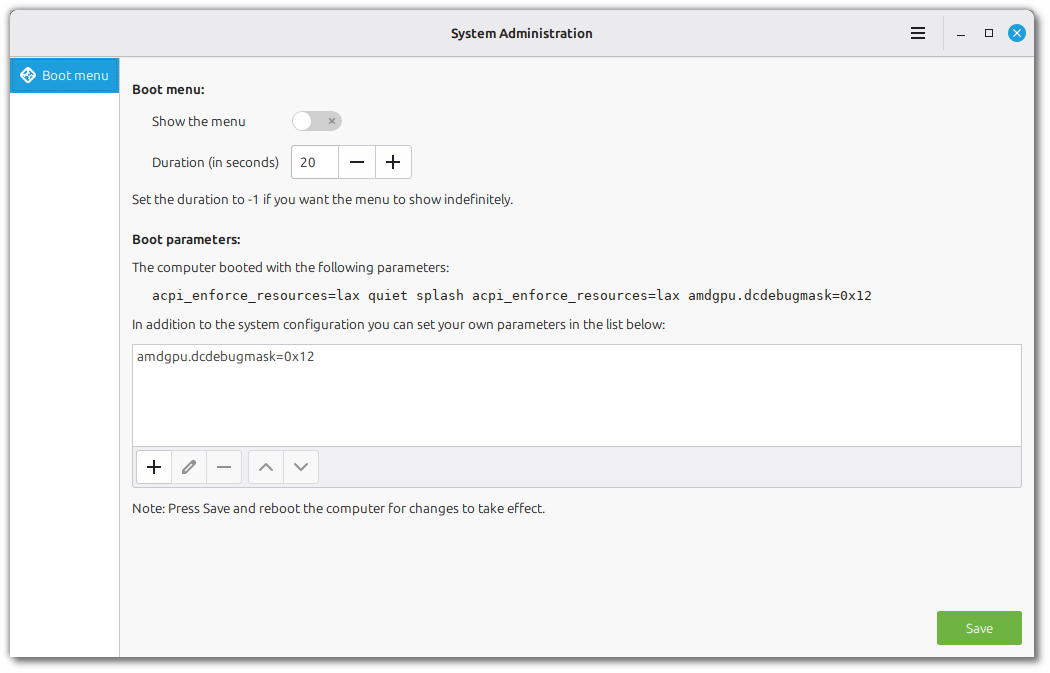The height and width of the screenshot is (673, 1050).
Task: Open the window options via hamburger menu
Action: coord(917,32)
